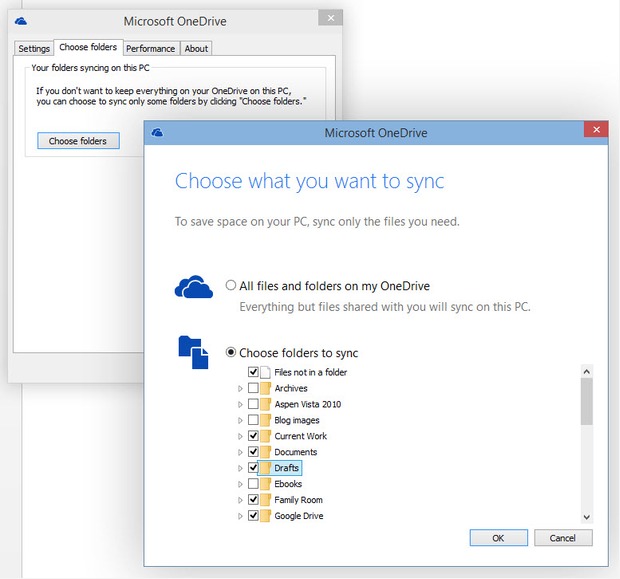
Task: Expand the Family Room folder
Action: (240, 500)
